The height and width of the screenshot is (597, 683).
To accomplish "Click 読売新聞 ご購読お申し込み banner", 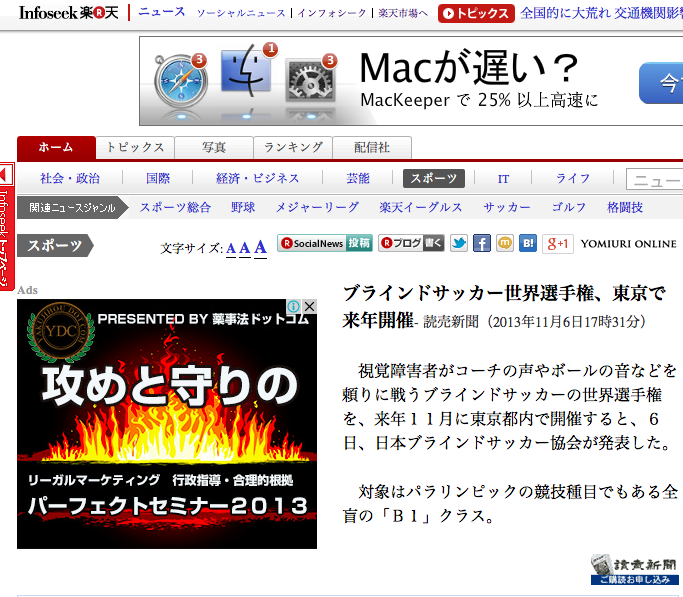I will (x=636, y=570).
